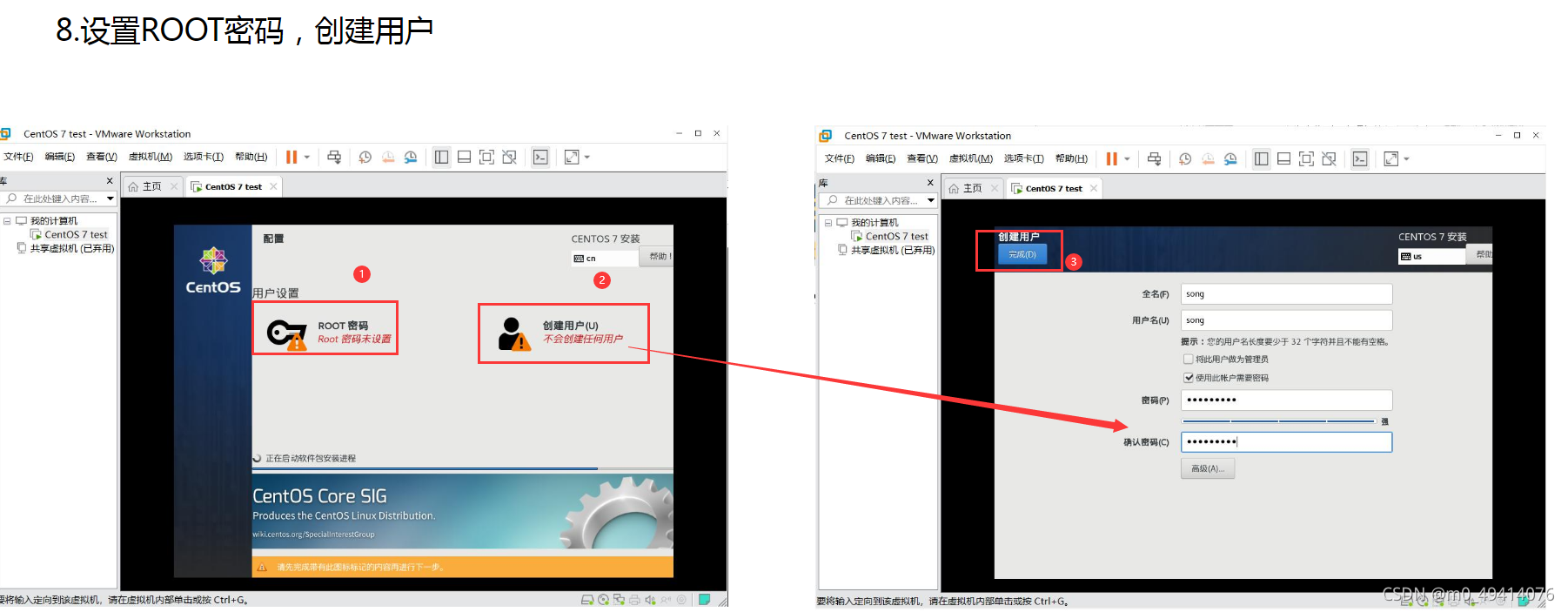Click the us keyboard layout indicator
The image size is (1568, 612).
point(1431,257)
